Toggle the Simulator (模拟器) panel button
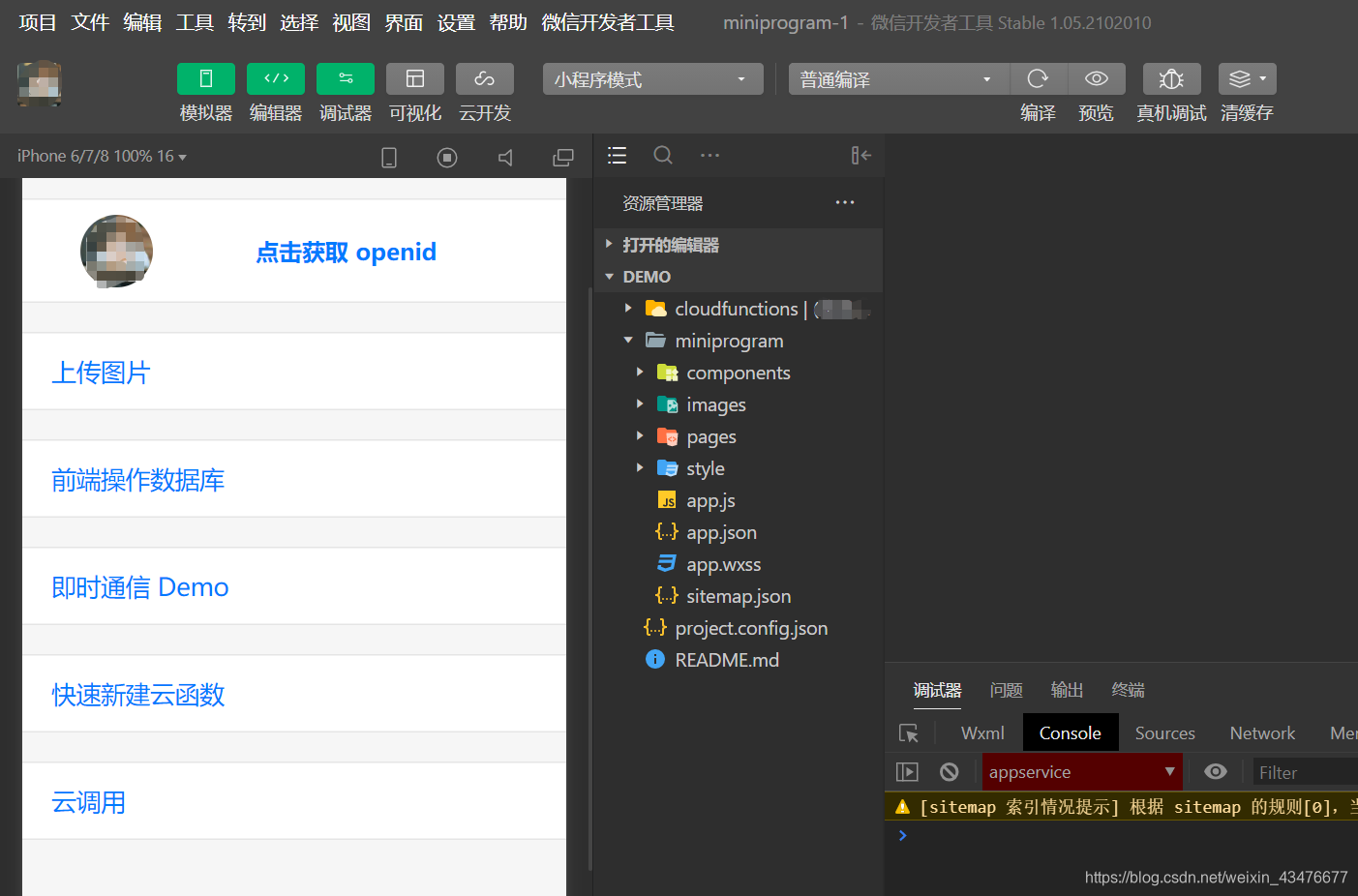 point(206,78)
